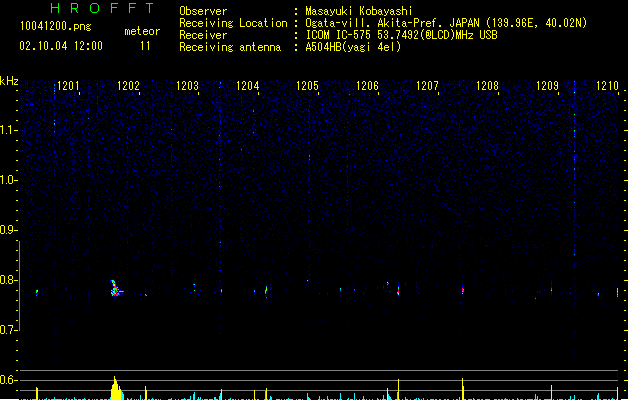This screenshot has width=629, height=400.
Task: Click the A504HB yagi antenna text
Action: pyautogui.click(x=353, y=47)
